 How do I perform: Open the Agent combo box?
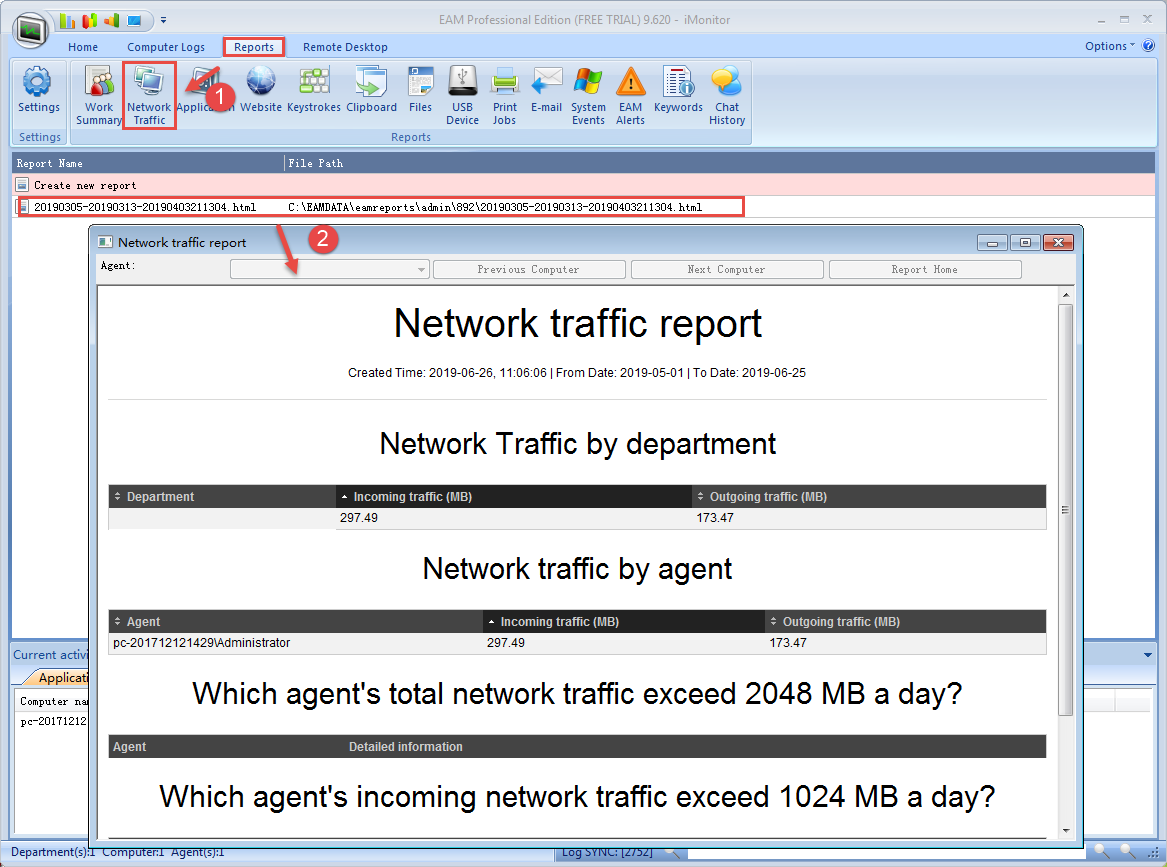point(330,269)
